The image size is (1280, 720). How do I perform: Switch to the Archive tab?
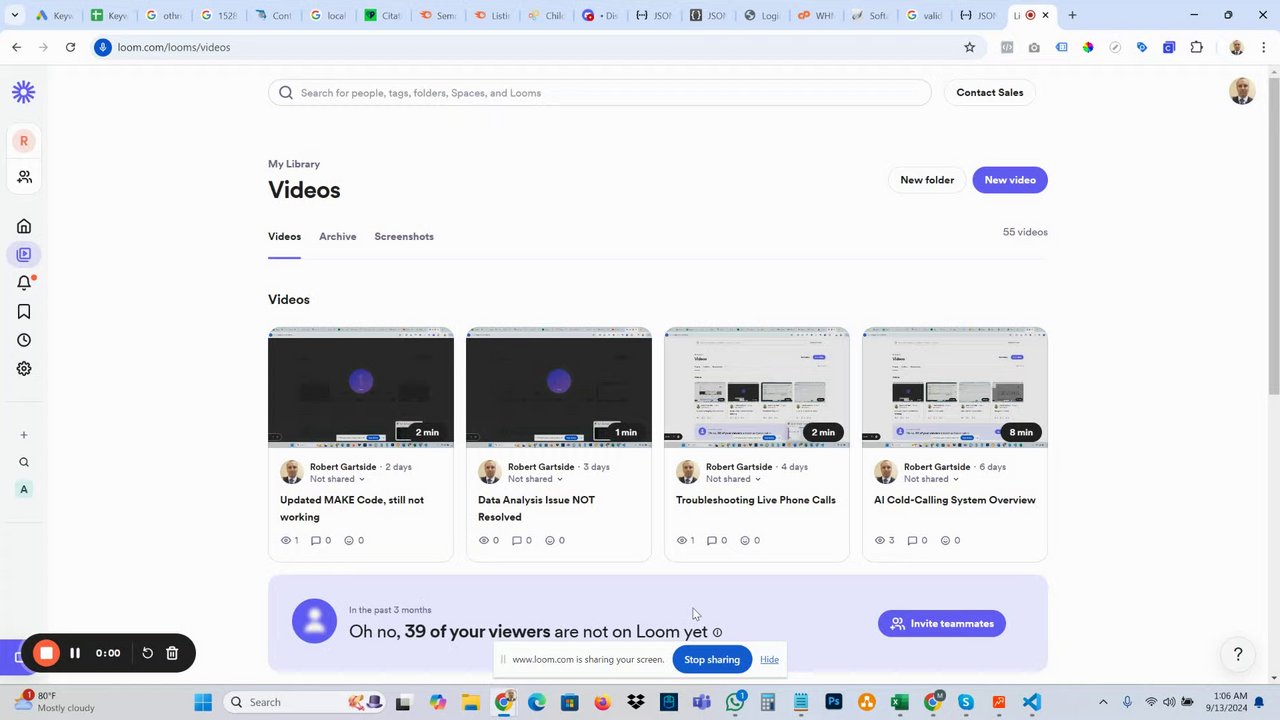[x=338, y=237]
